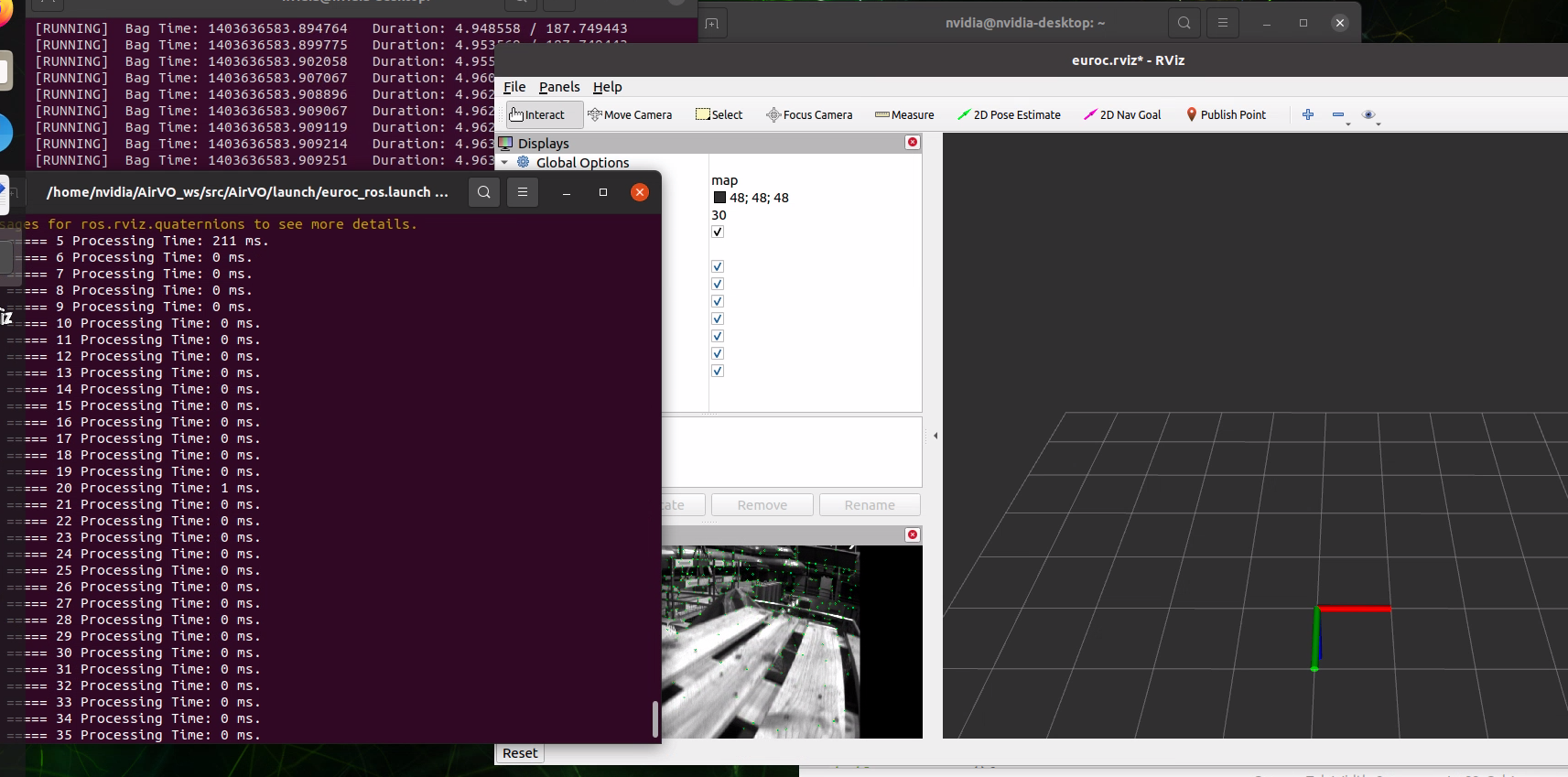Click new tab icon in nvidia-desktop terminal
The height and width of the screenshot is (777, 1568).
[712, 24]
